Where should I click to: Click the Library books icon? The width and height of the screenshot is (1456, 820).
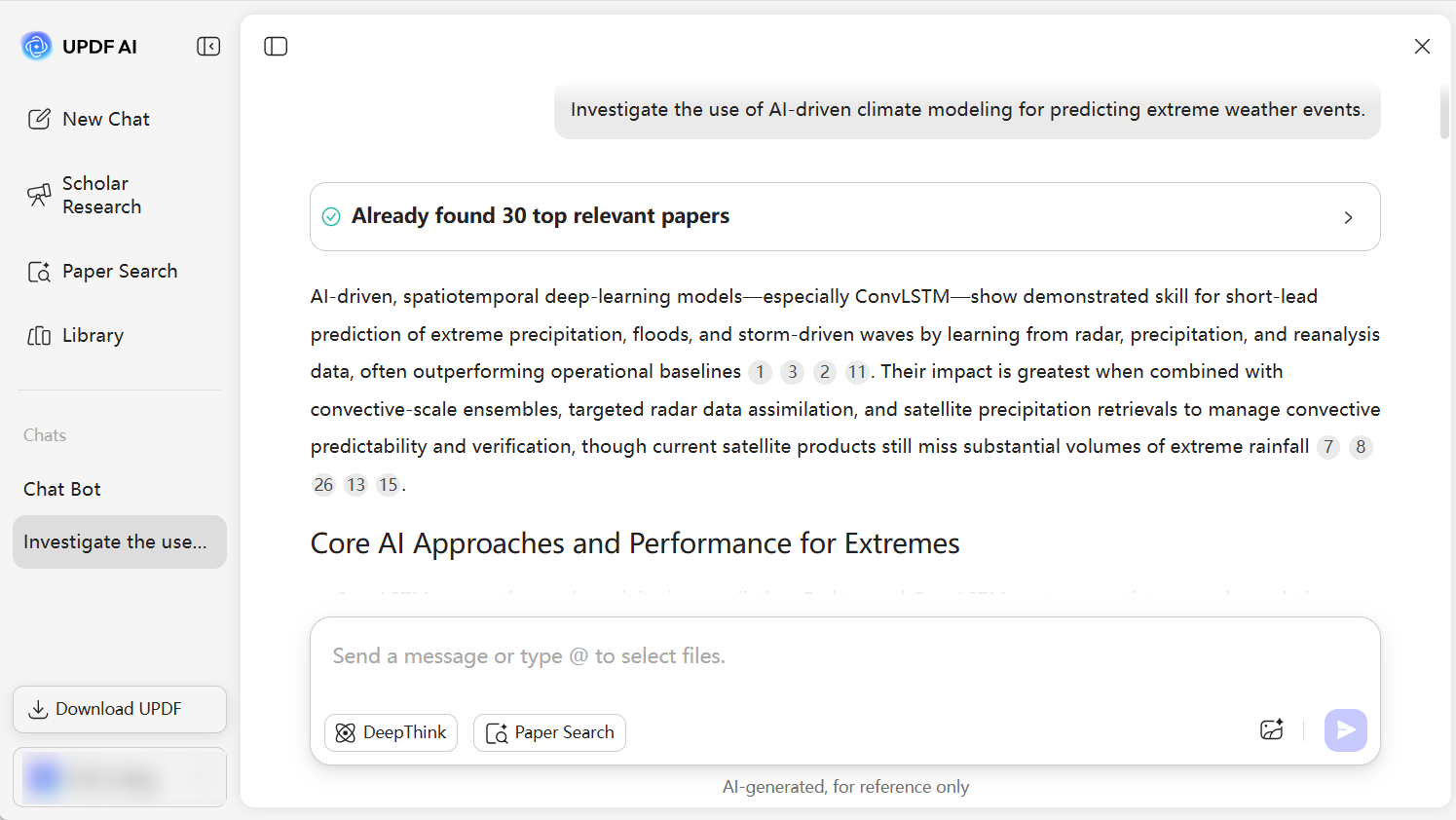(39, 336)
